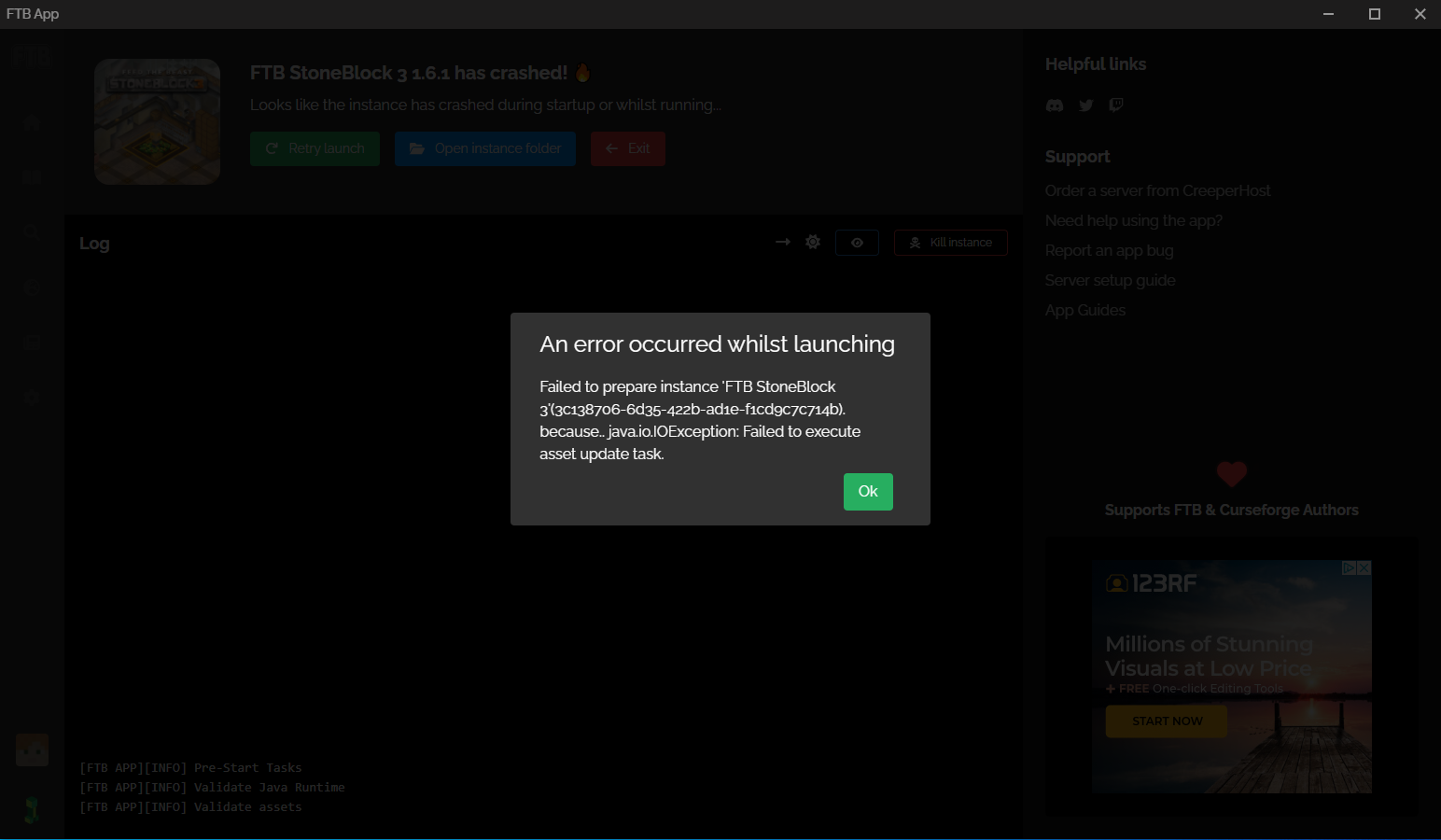Open the Twitter icon under Helpful links

[x=1085, y=105]
